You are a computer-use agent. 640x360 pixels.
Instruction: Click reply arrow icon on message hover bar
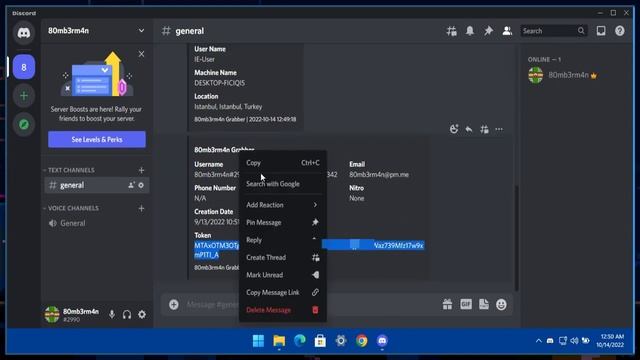click(x=469, y=129)
